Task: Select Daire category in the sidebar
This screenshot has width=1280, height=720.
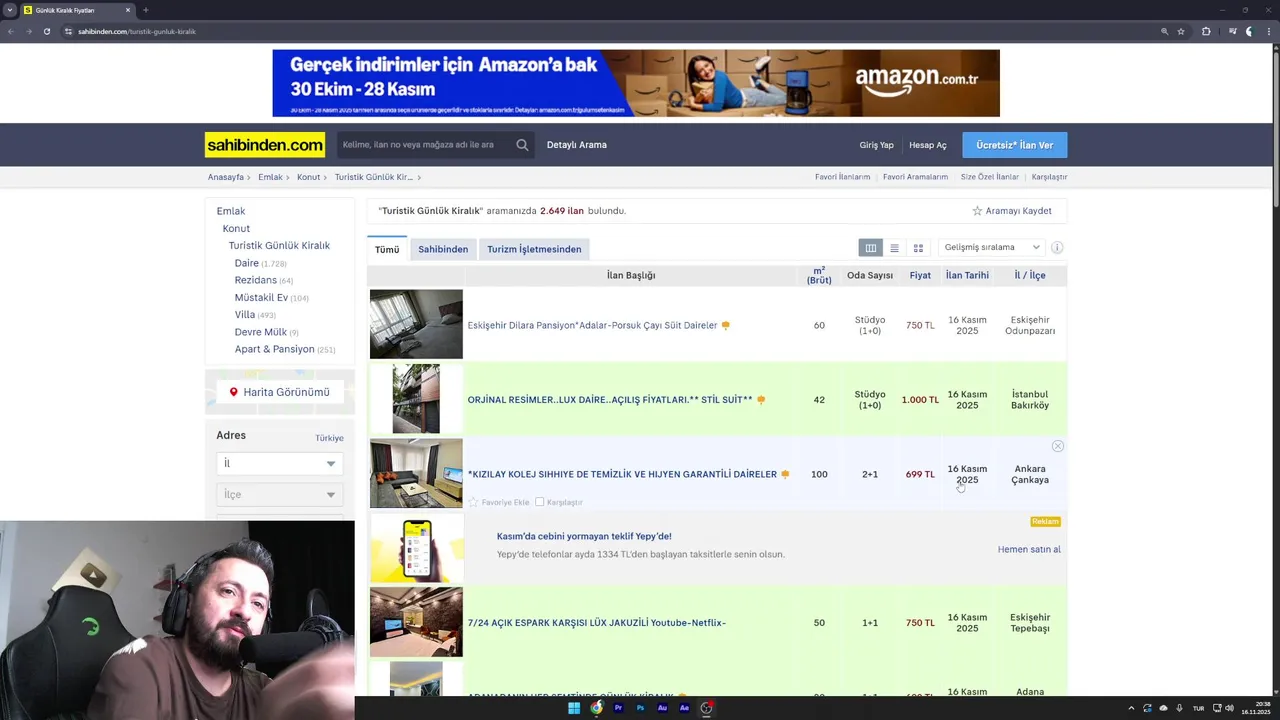Action: (247, 263)
